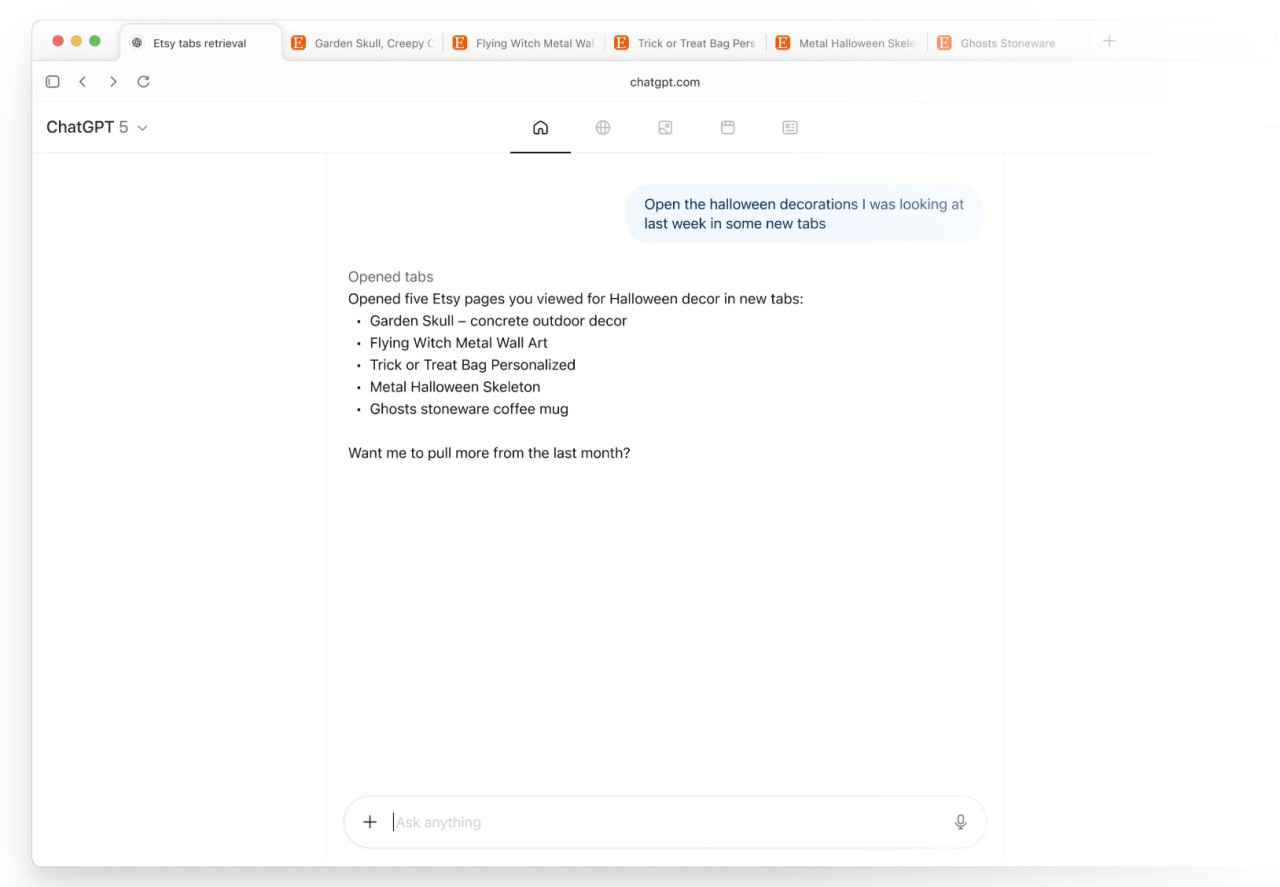Screen dimensions: 1280x887
Task: Open a new tab with the plus button
Action: tap(1108, 40)
